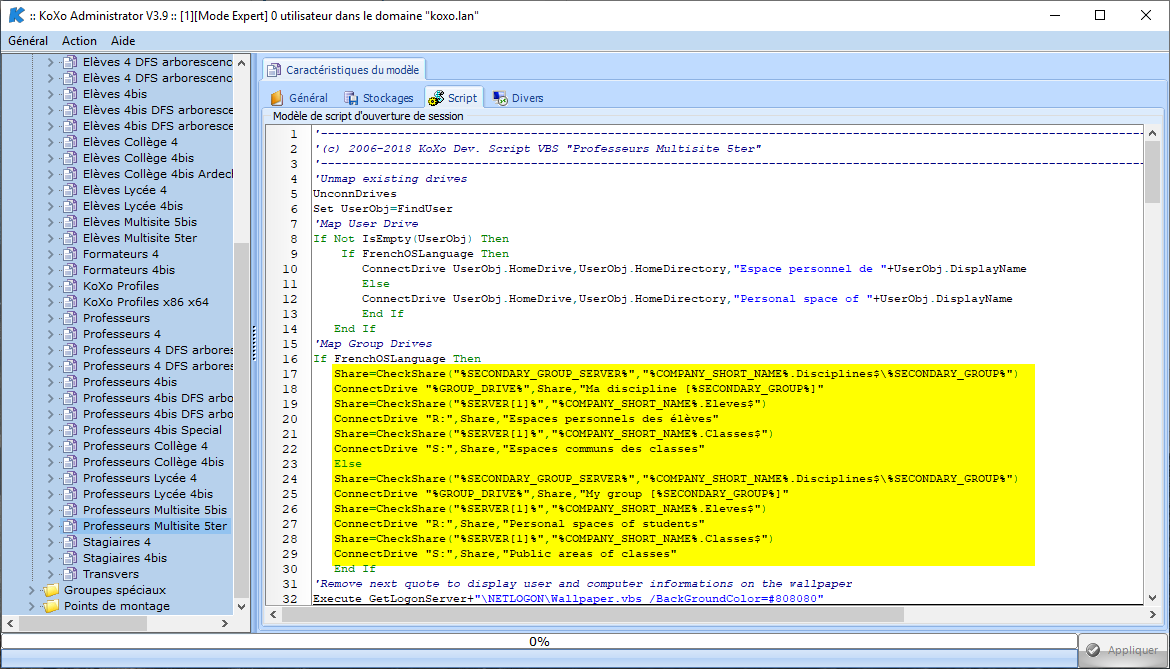
Task: Click the Appliquer button
Action: 1123,650
